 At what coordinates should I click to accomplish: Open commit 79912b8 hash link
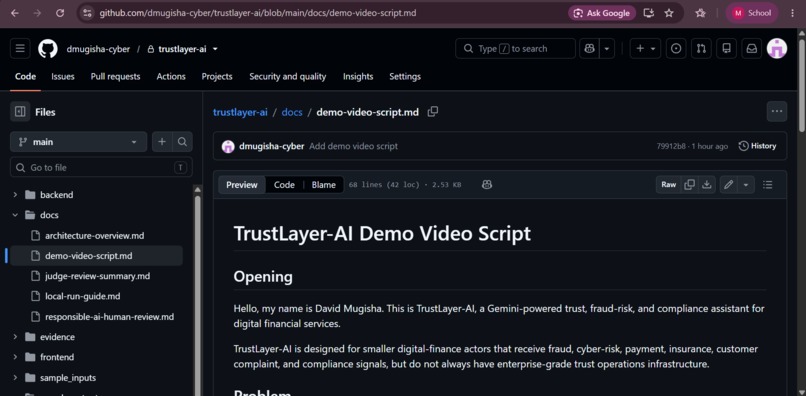671,146
